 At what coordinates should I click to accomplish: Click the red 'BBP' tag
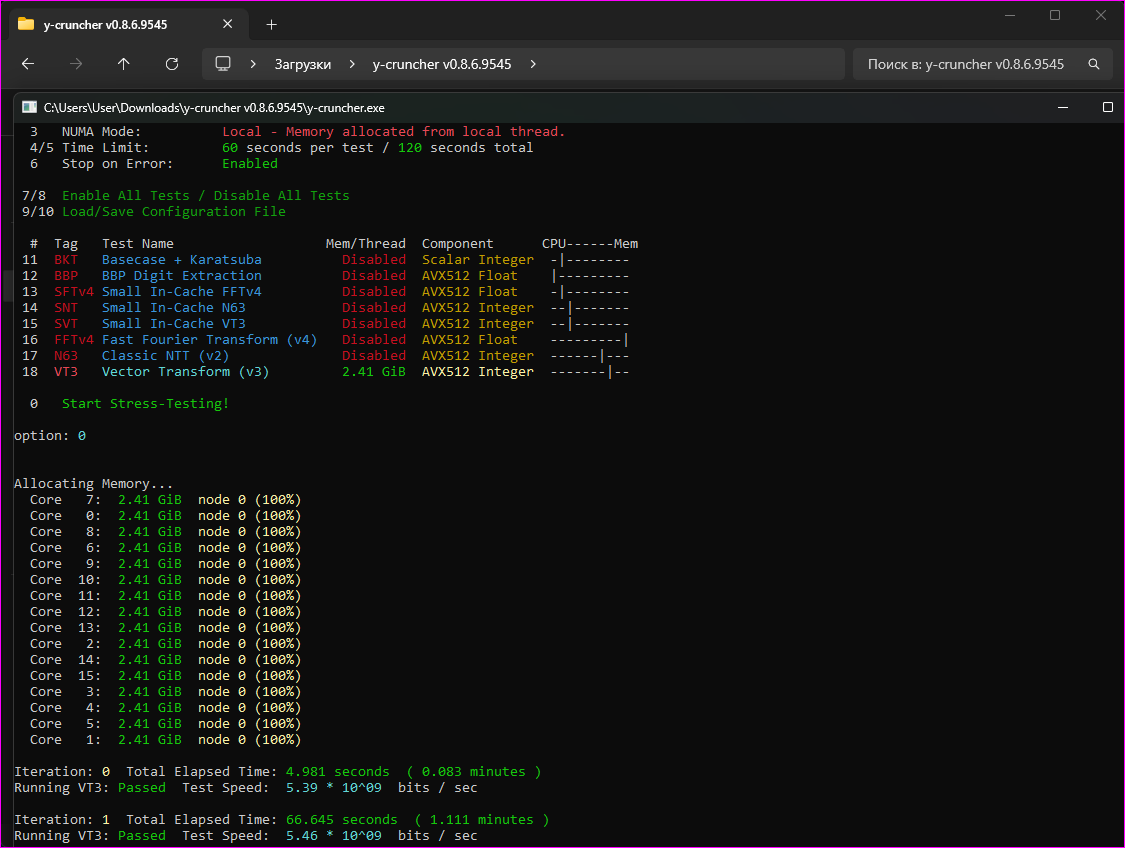pos(66,275)
